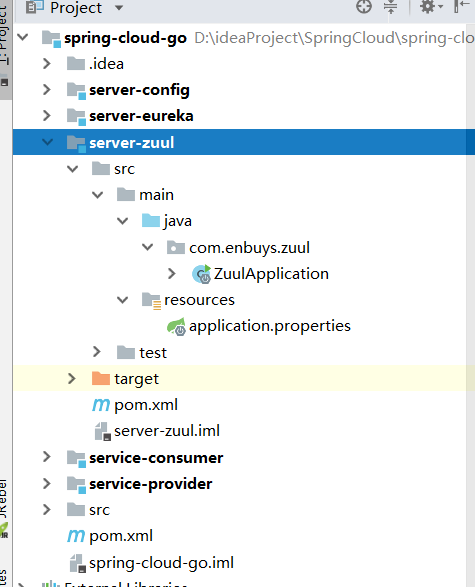Open the gear settings menu
The width and height of the screenshot is (475, 587).
[431, 6]
